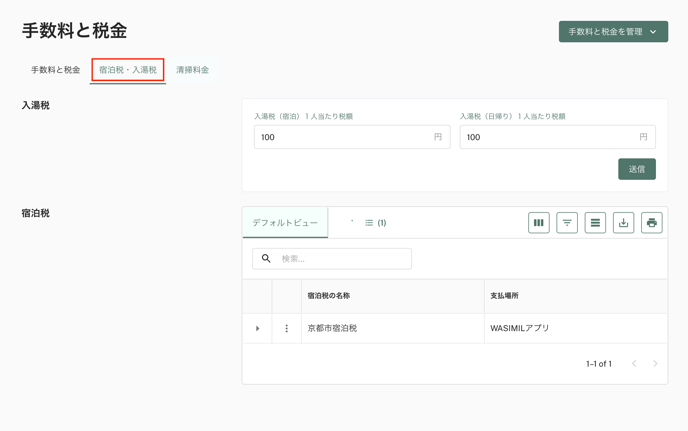This screenshot has height=431, width=688.
Task: Open the saved views list icon (1)
Action: (375, 223)
